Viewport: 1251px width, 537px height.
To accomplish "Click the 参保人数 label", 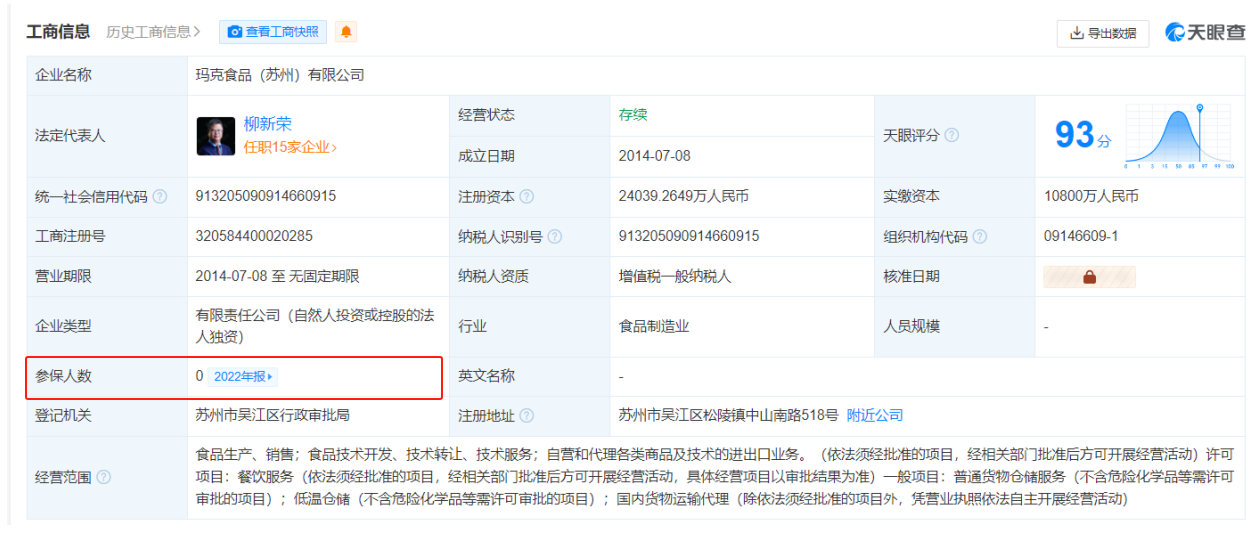I will coord(63,376).
